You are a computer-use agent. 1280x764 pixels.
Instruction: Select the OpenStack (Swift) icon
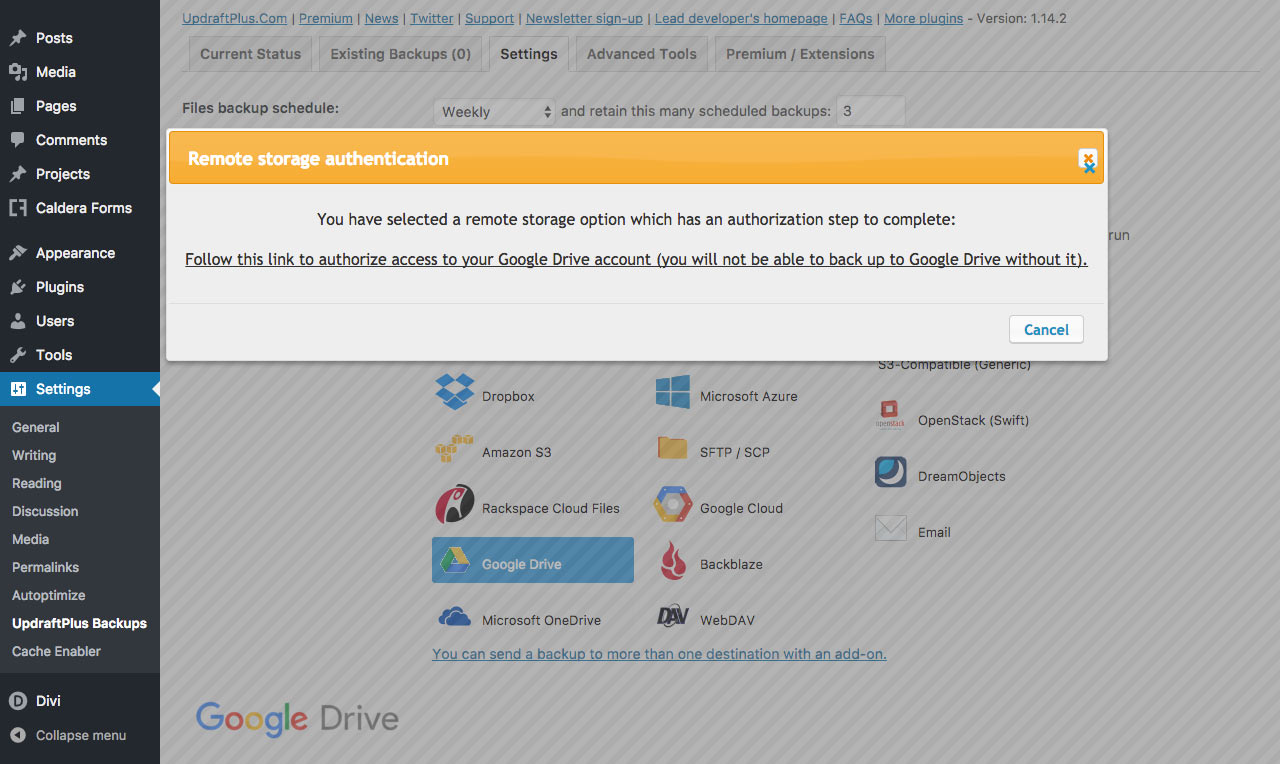click(x=891, y=414)
